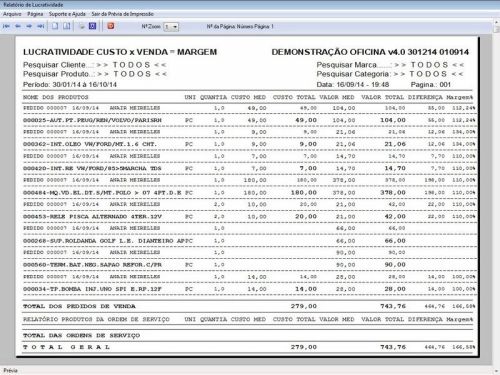The image size is (500, 375).
Task: Go to the previous page arrow
Action: [18, 26]
